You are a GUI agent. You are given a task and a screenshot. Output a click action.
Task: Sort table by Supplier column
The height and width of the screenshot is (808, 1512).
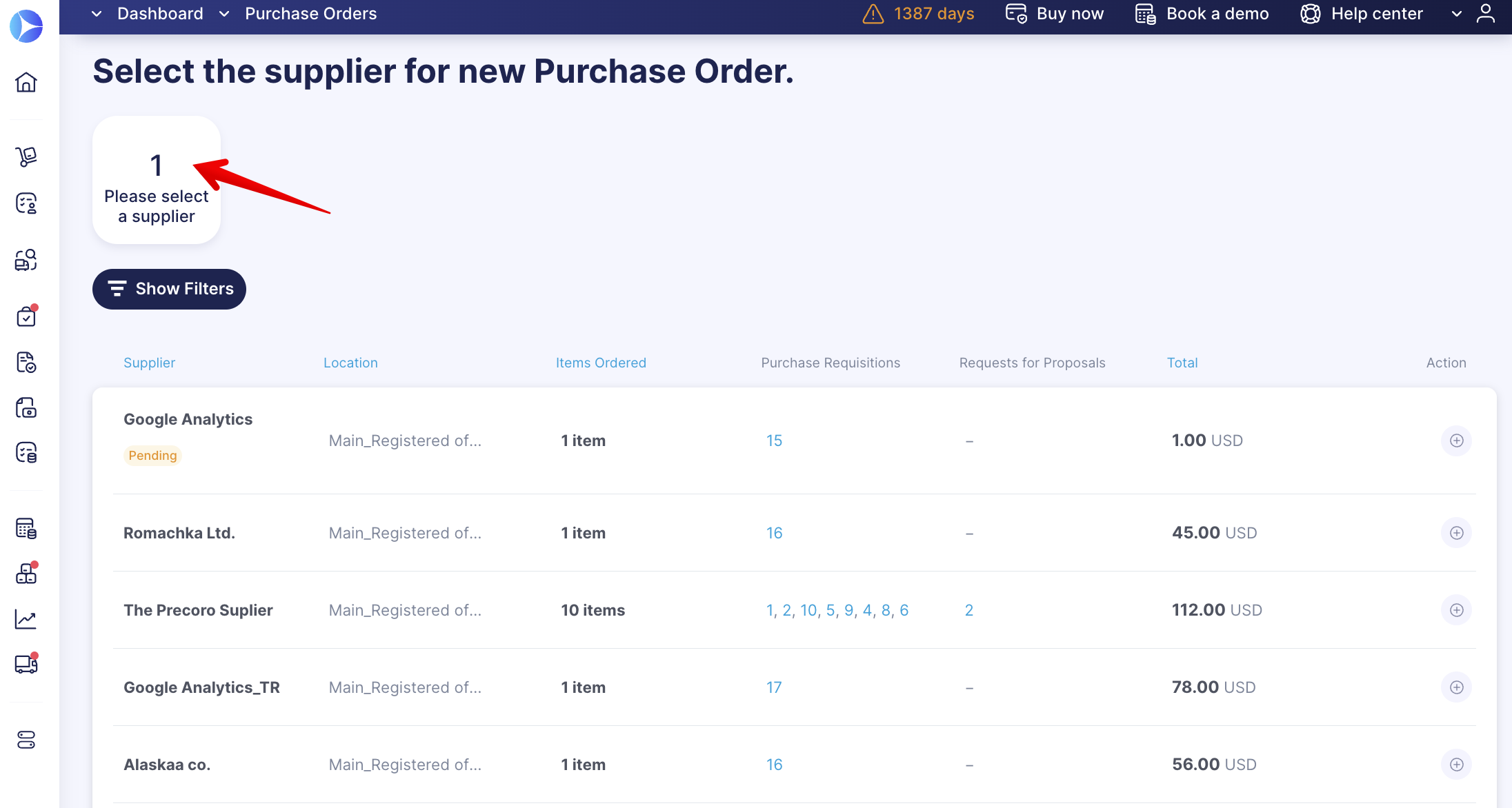pyautogui.click(x=149, y=363)
